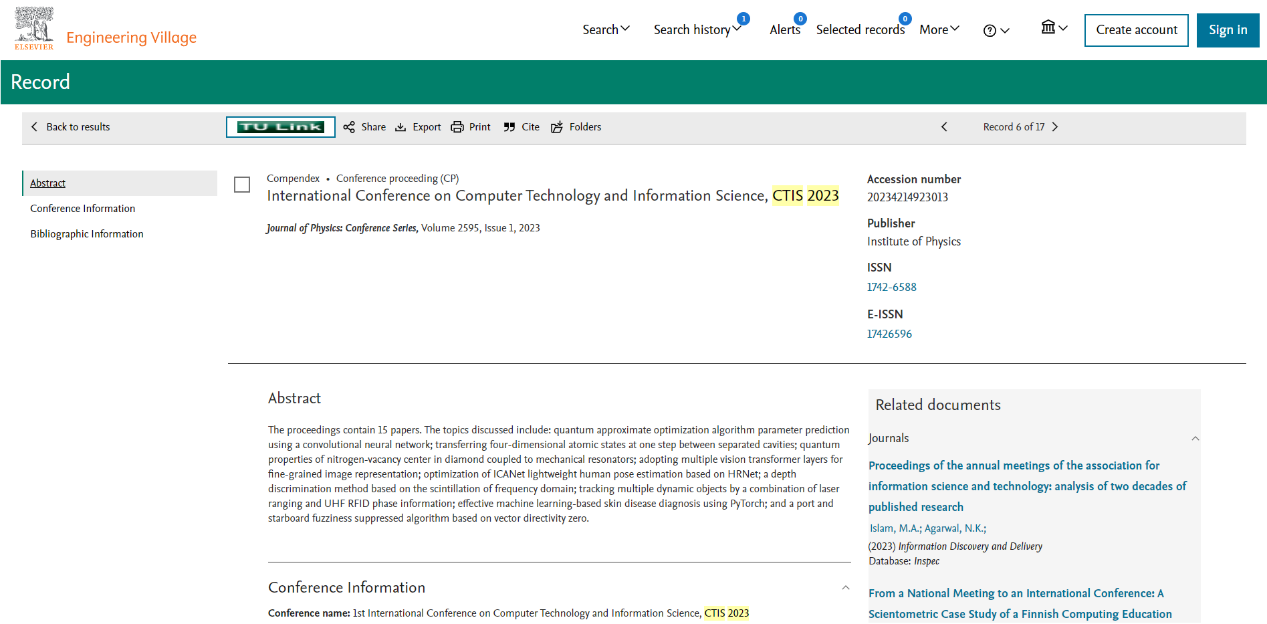Jump to Bibliographic Information in sidebar
This screenshot has width=1267, height=624.
[x=87, y=234]
